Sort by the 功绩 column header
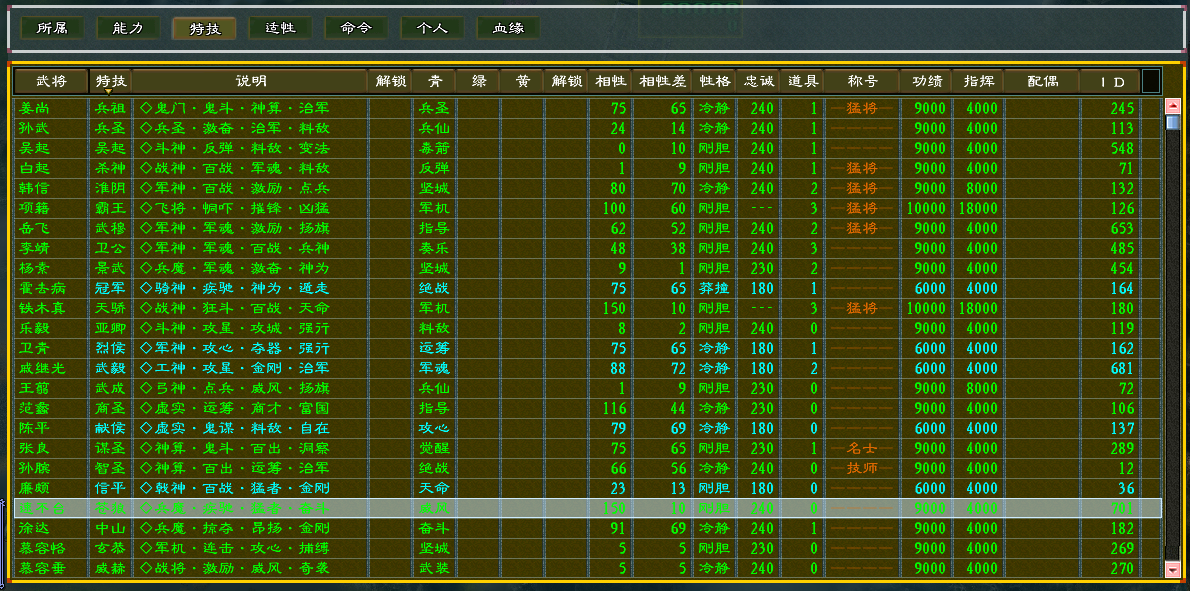Viewport: 1190px width, 591px height. 928,80
